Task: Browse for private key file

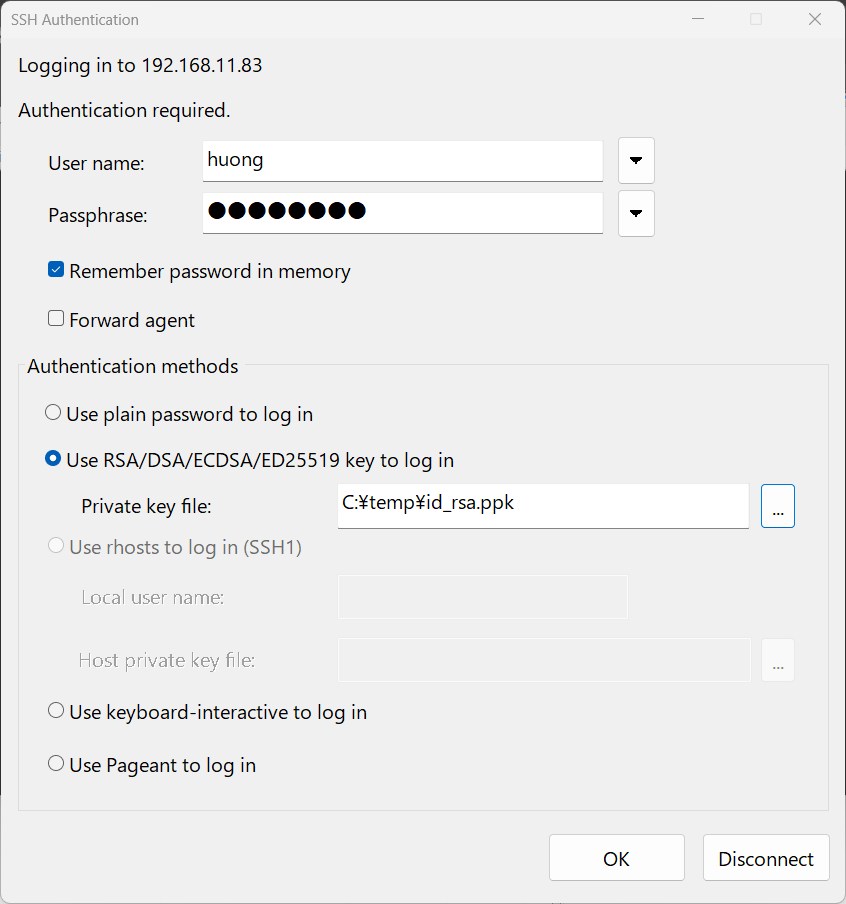Action: (777, 506)
